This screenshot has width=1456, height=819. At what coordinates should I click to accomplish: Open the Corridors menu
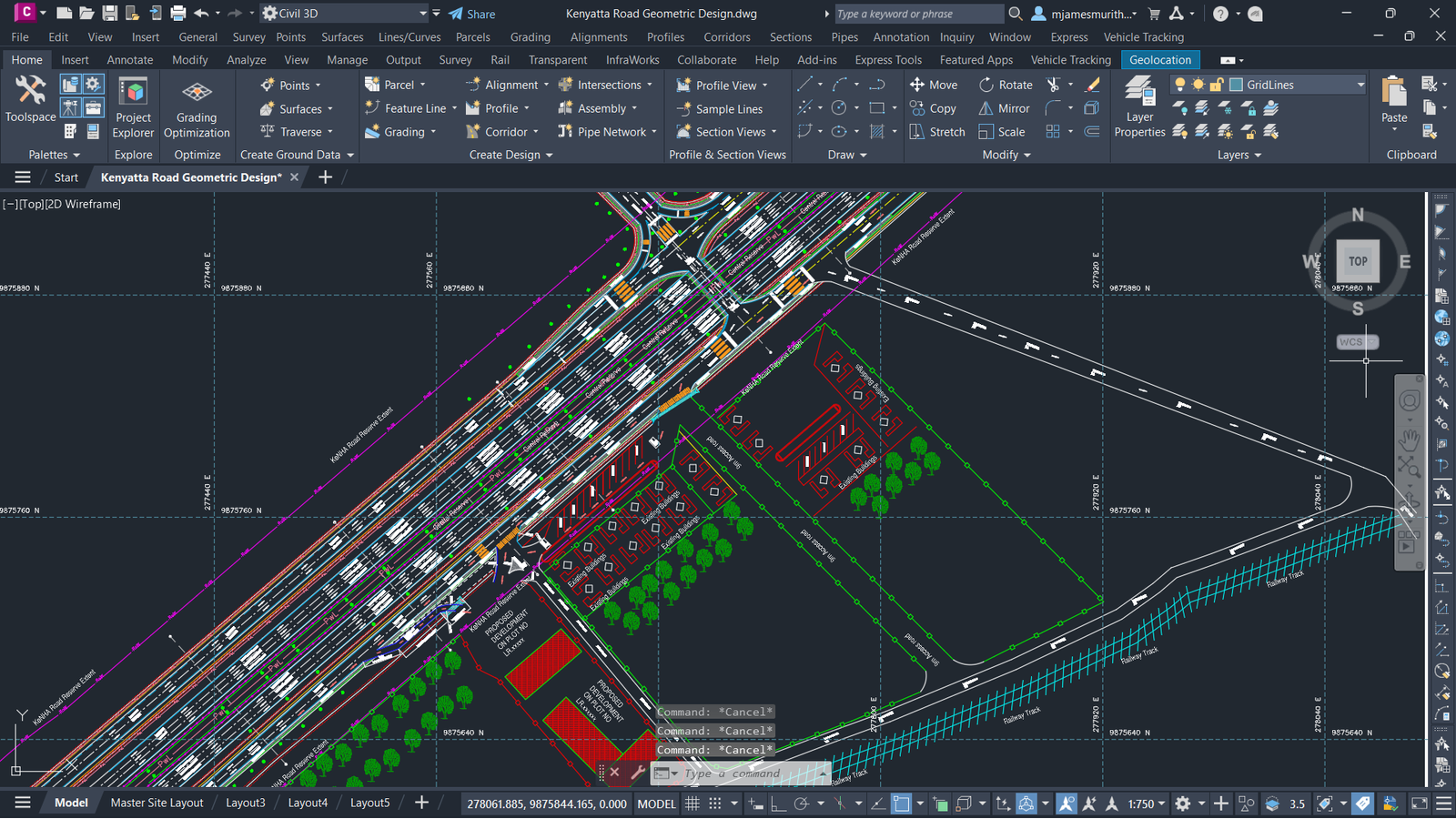(x=726, y=37)
